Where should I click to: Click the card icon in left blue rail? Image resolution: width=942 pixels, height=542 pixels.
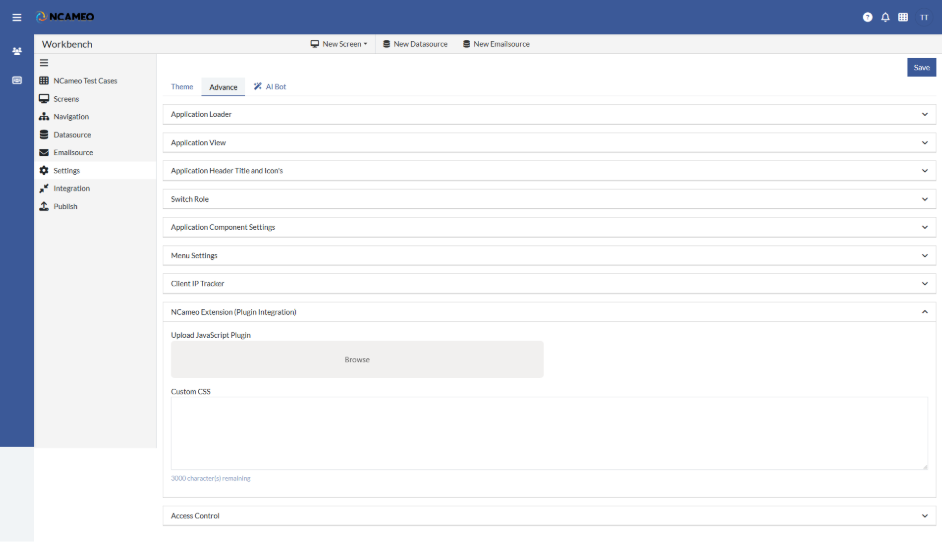coord(17,80)
